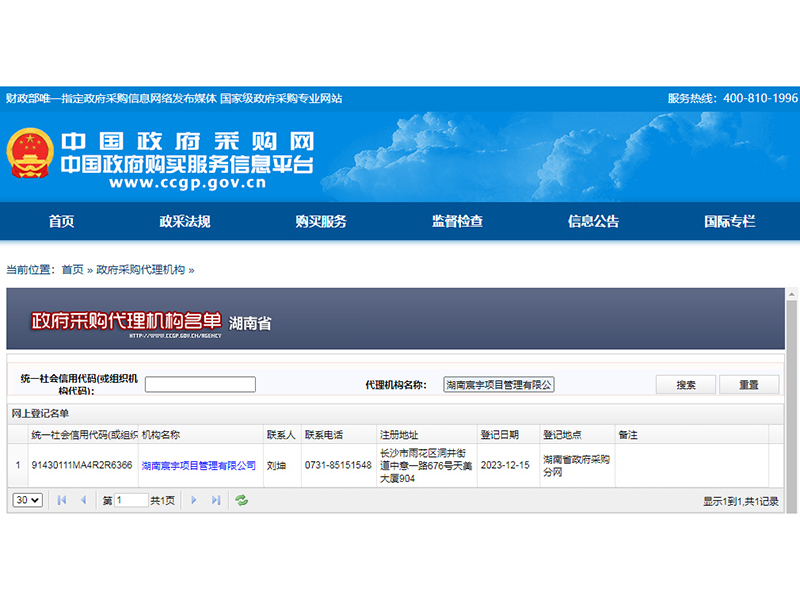Screen dimensions: 800x600
Task: Click the record count text 显示1到1,共1记录
Action: tap(741, 502)
